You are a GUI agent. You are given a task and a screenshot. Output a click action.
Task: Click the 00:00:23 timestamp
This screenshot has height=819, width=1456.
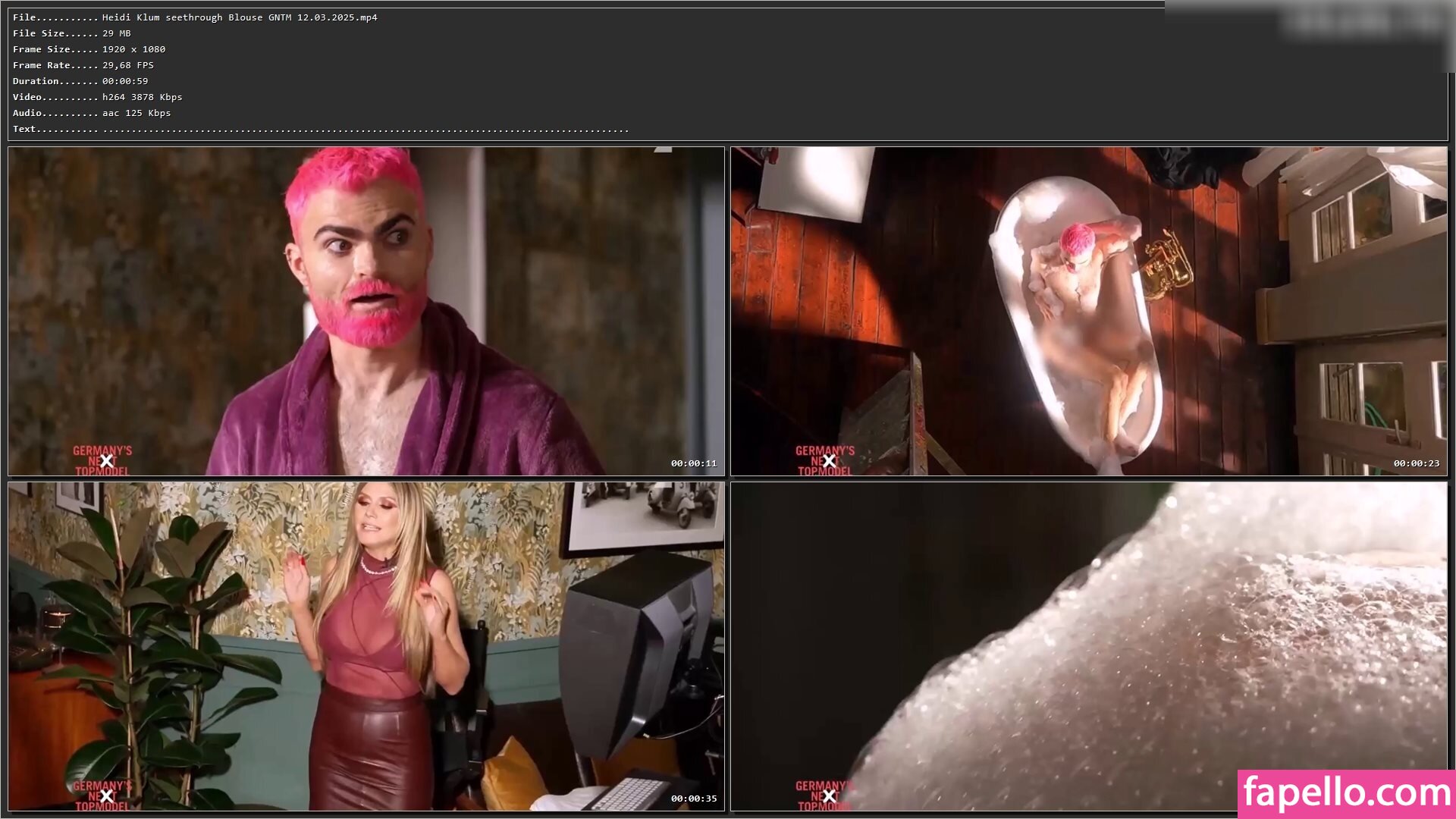coord(1416,463)
